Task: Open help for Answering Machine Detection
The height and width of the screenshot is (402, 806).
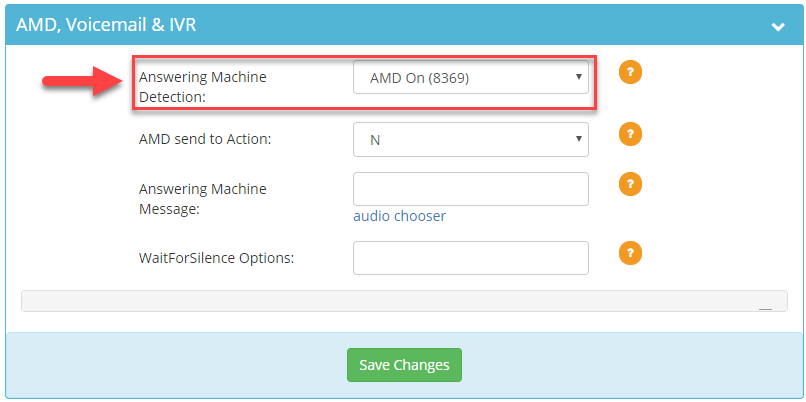Action: point(630,72)
